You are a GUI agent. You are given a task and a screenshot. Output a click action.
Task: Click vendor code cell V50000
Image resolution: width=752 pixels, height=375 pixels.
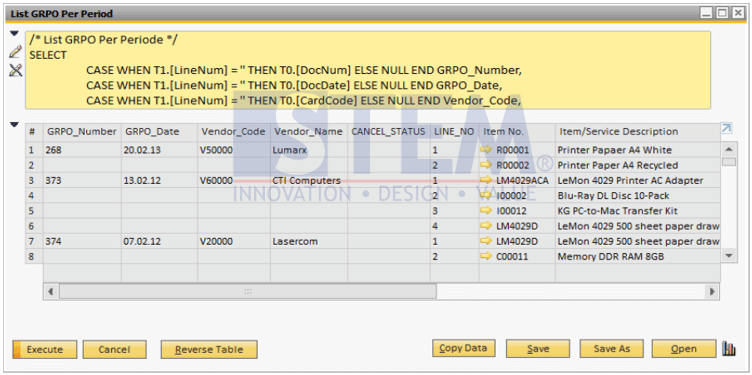[x=234, y=150]
